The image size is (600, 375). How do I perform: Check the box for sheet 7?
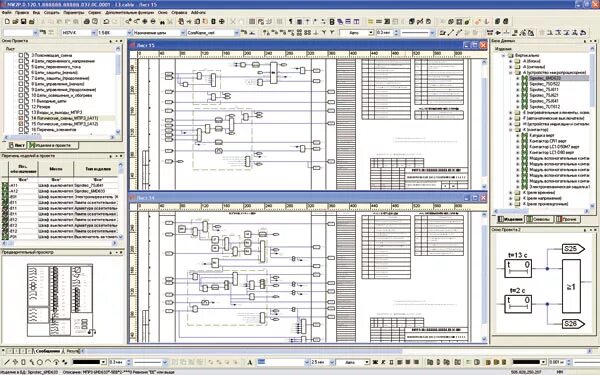[21, 78]
